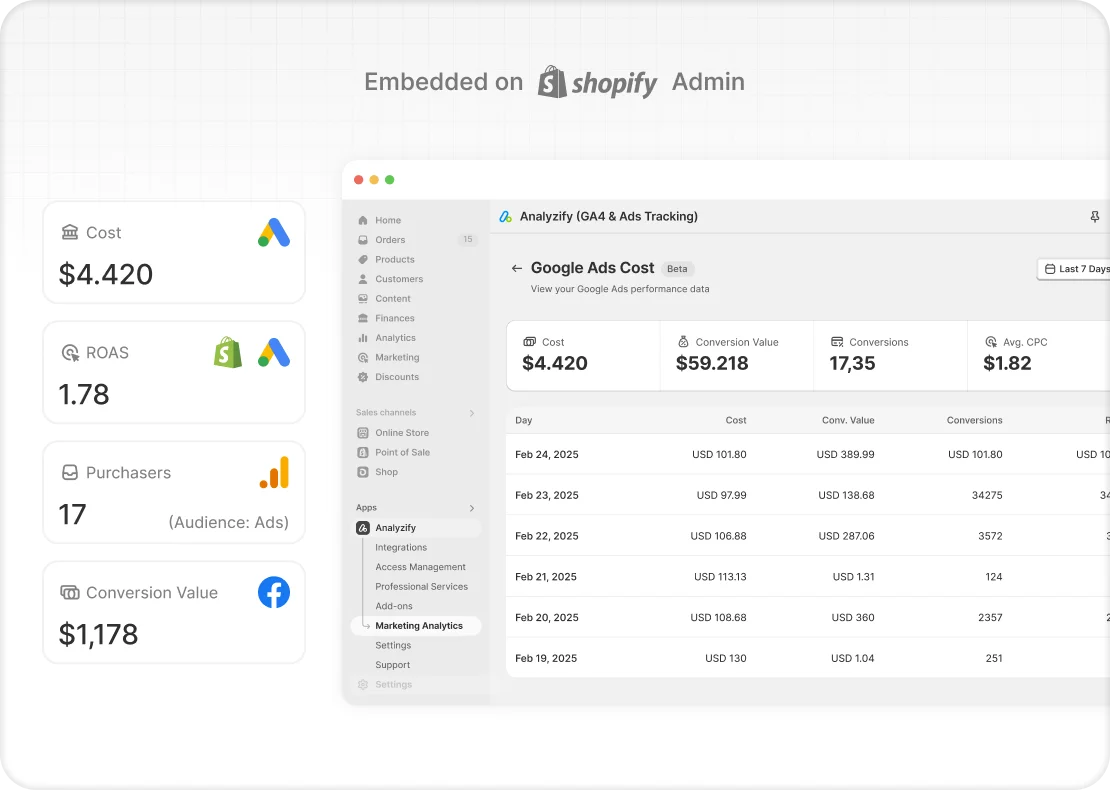Click the Conversions column header
The height and width of the screenshot is (790, 1110).
(x=974, y=420)
